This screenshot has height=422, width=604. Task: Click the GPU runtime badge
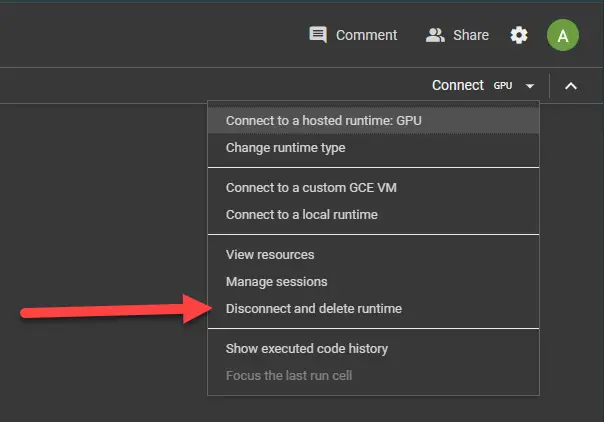(x=503, y=86)
